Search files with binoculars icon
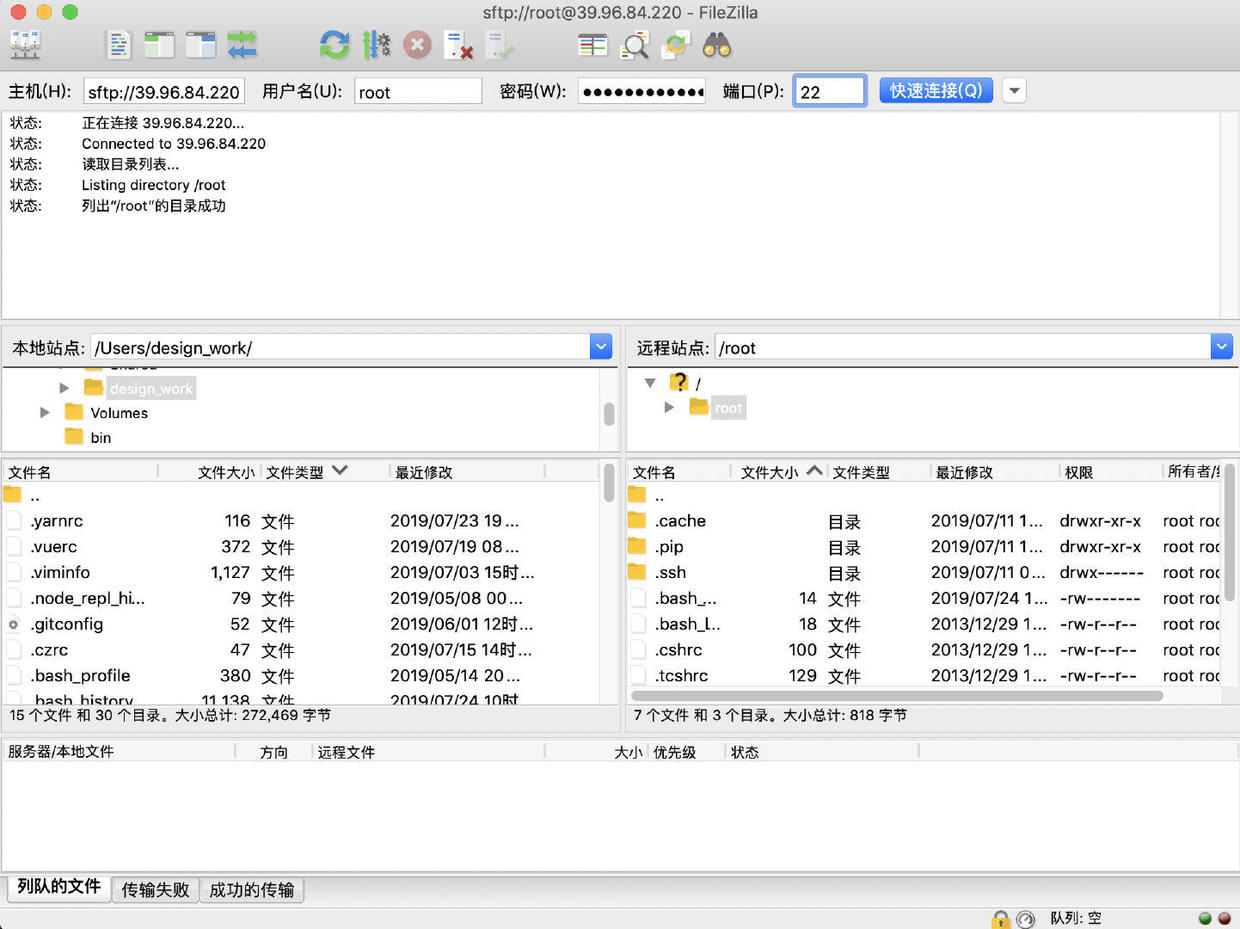1240x929 pixels. [x=717, y=44]
